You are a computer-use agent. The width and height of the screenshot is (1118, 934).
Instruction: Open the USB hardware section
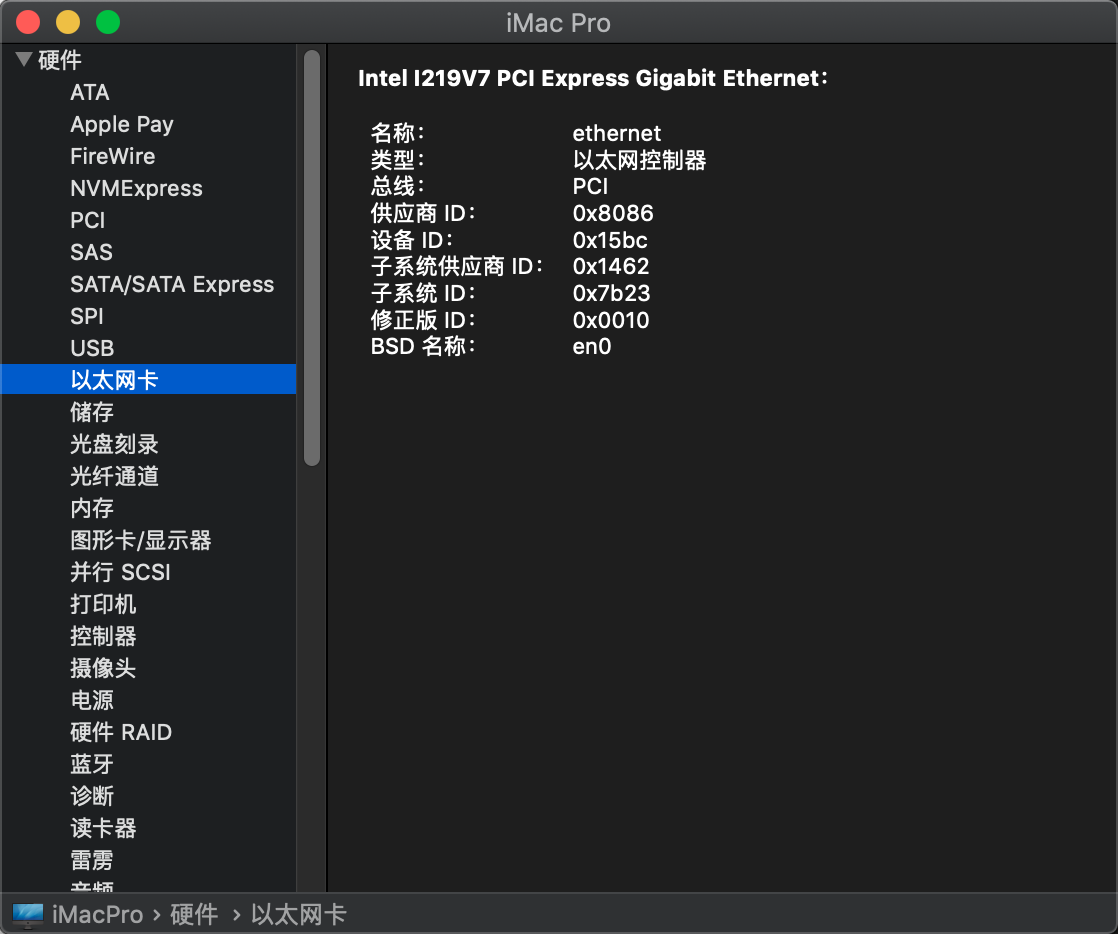click(x=92, y=348)
